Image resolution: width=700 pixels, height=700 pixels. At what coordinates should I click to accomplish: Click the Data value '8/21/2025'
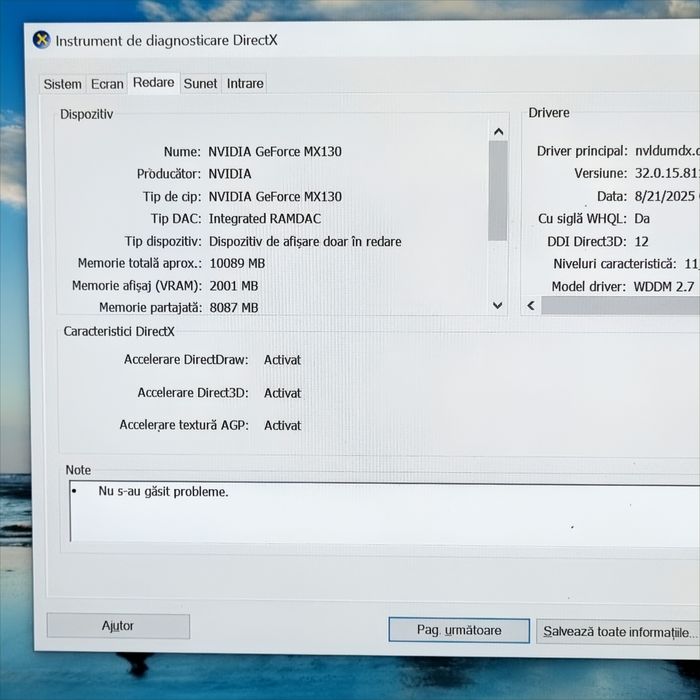665,196
